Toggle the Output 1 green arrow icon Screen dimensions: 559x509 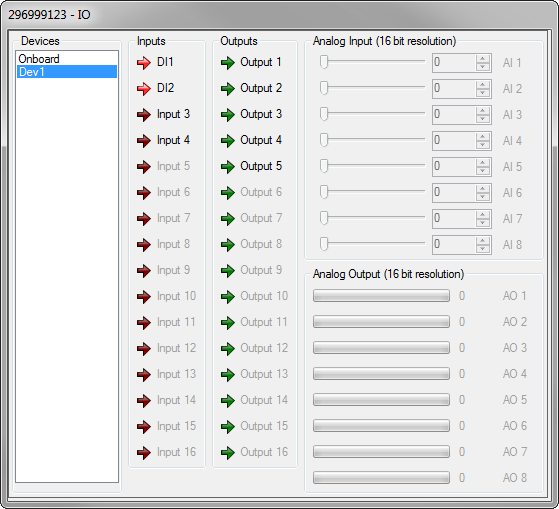pos(227,63)
